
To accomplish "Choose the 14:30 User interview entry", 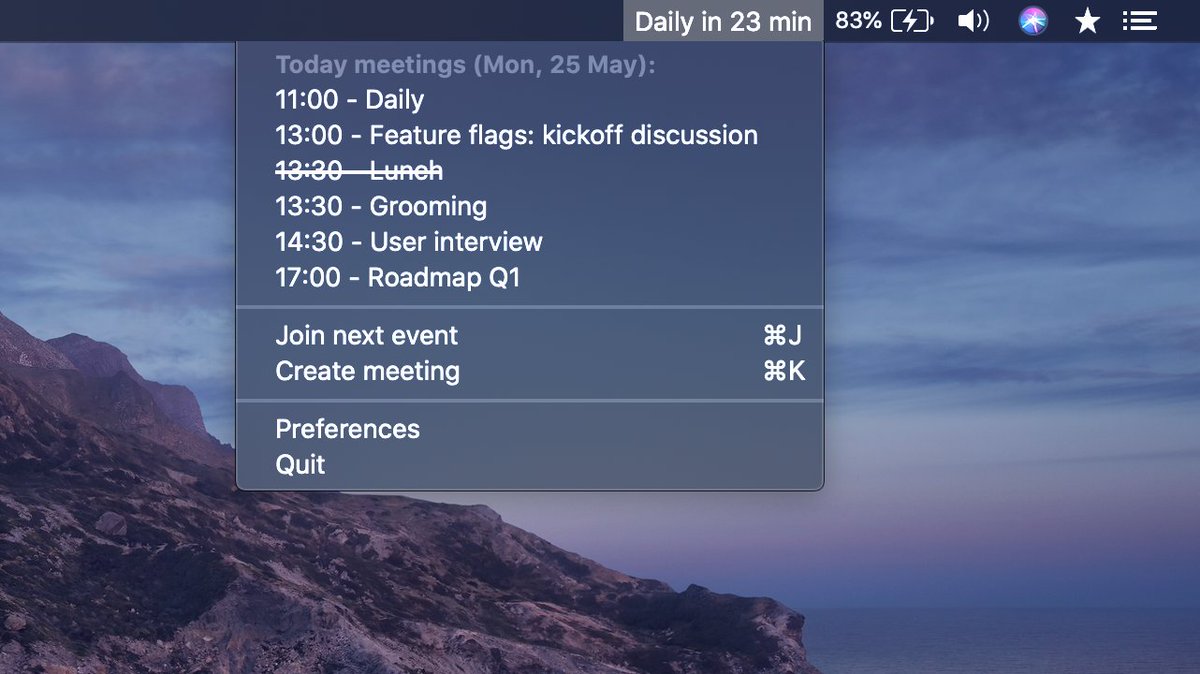I will tap(530, 242).
